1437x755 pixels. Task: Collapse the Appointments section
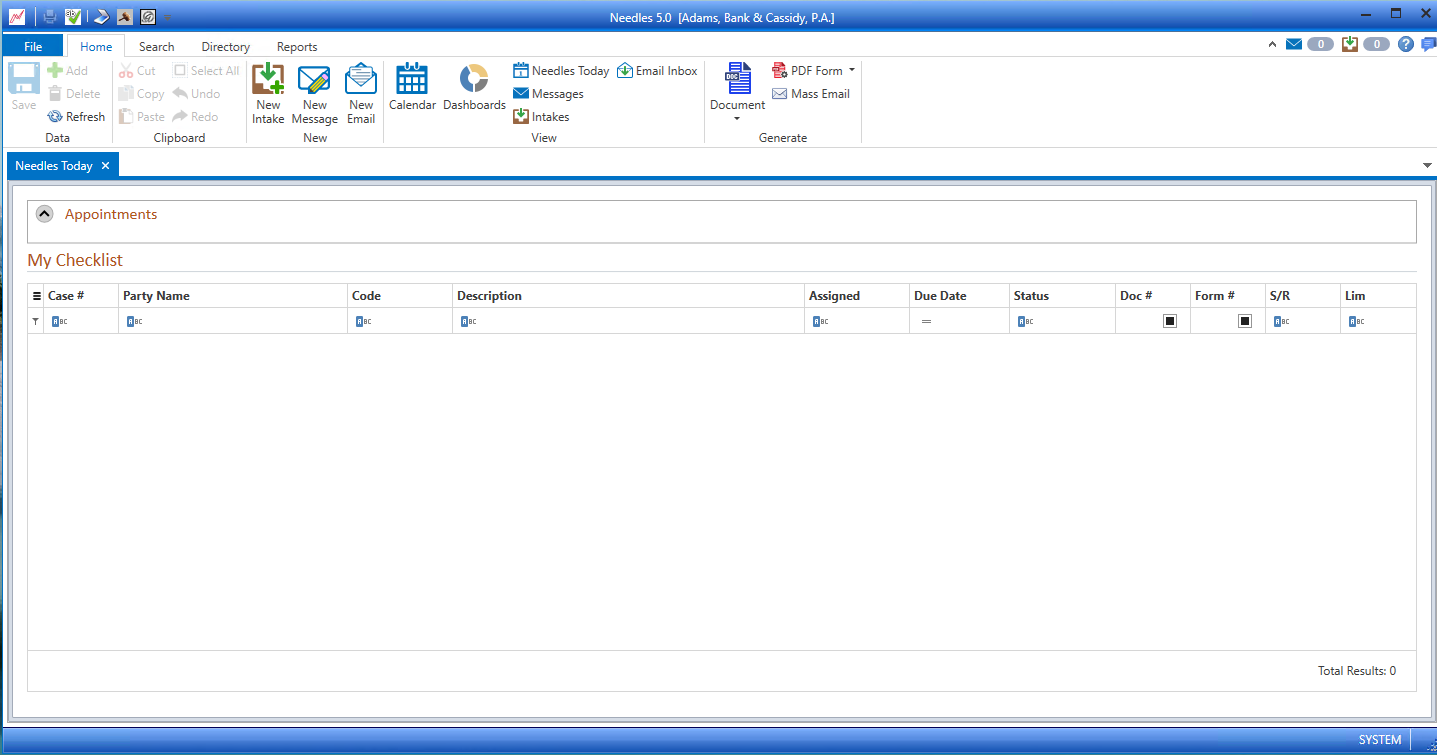44,214
